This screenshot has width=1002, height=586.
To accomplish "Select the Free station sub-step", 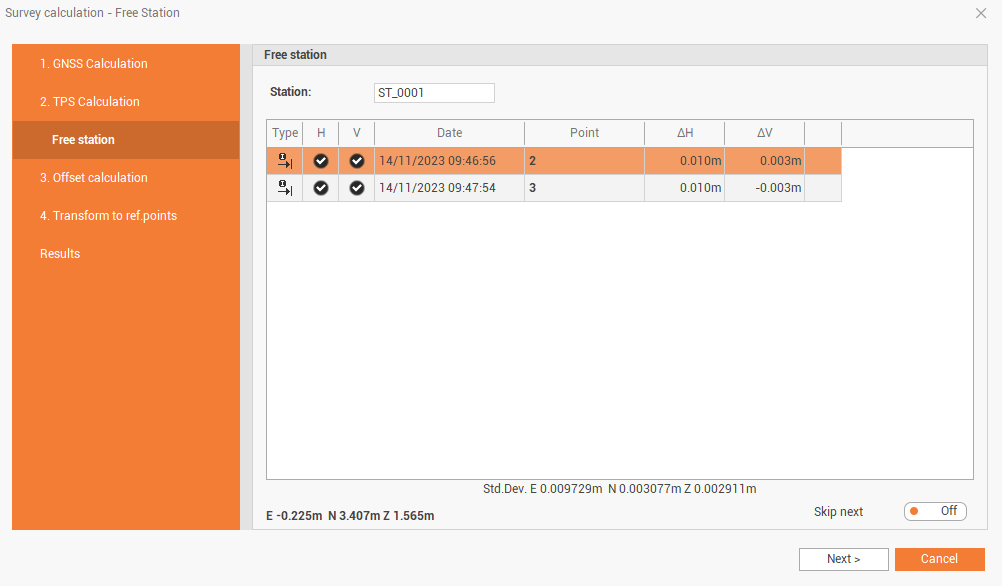I will 83,140.
